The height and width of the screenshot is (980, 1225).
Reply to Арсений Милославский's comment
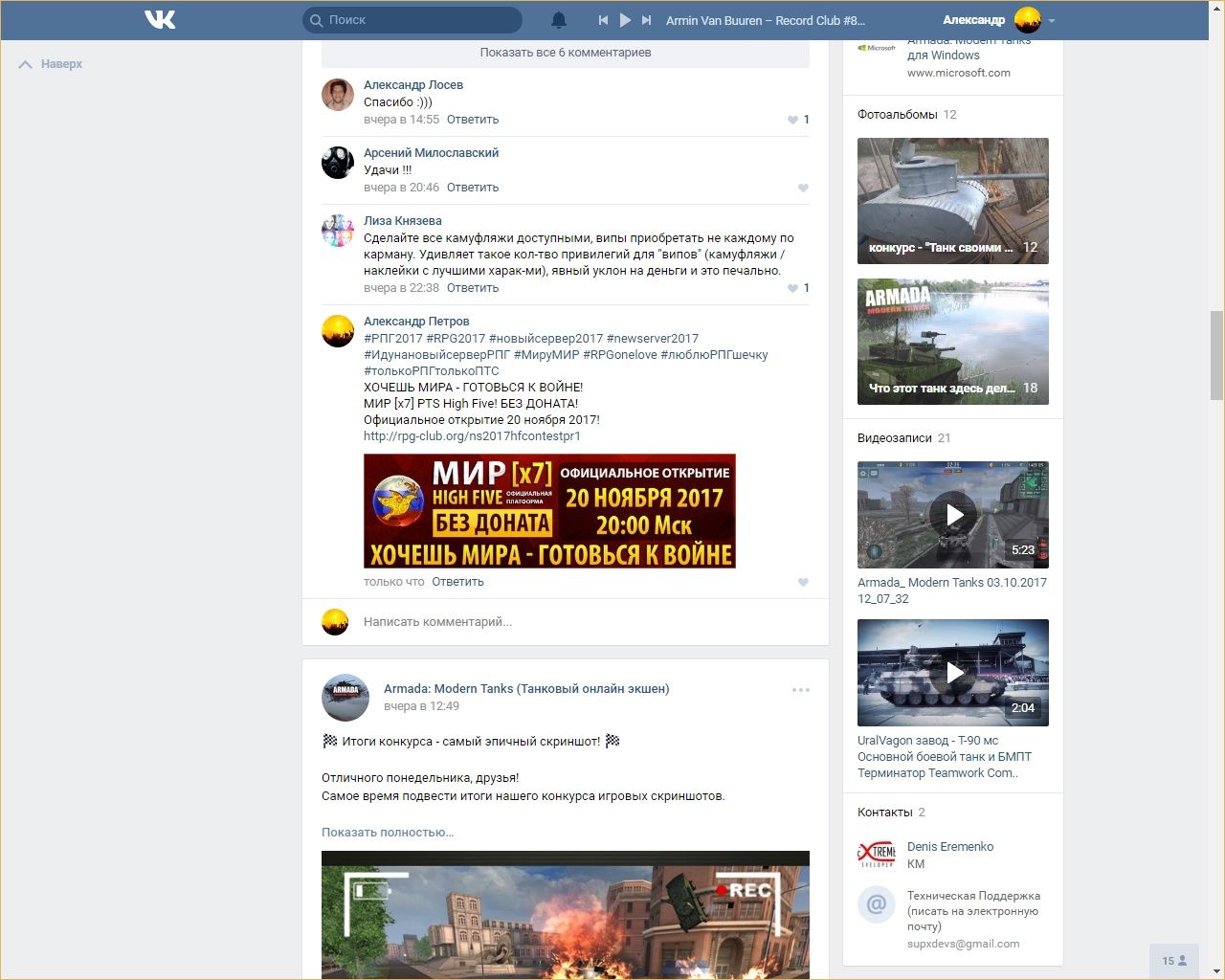coord(473,188)
